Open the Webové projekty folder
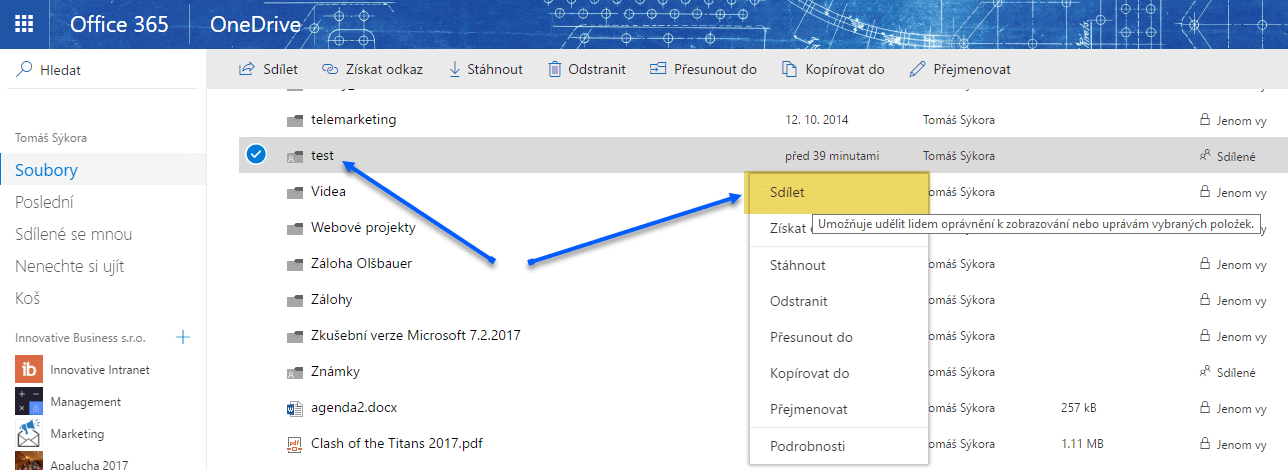The height and width of the screenshot is (470, 1288). coord(363,227)
